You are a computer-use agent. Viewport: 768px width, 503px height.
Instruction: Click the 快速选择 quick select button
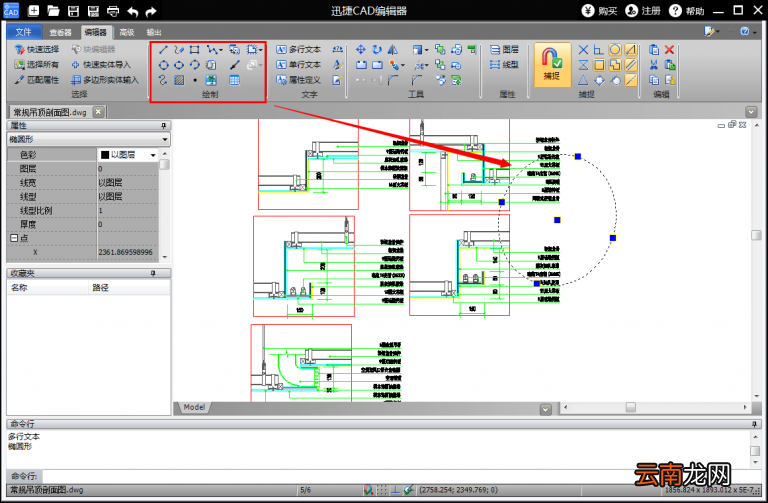click(x=37, y=49)
